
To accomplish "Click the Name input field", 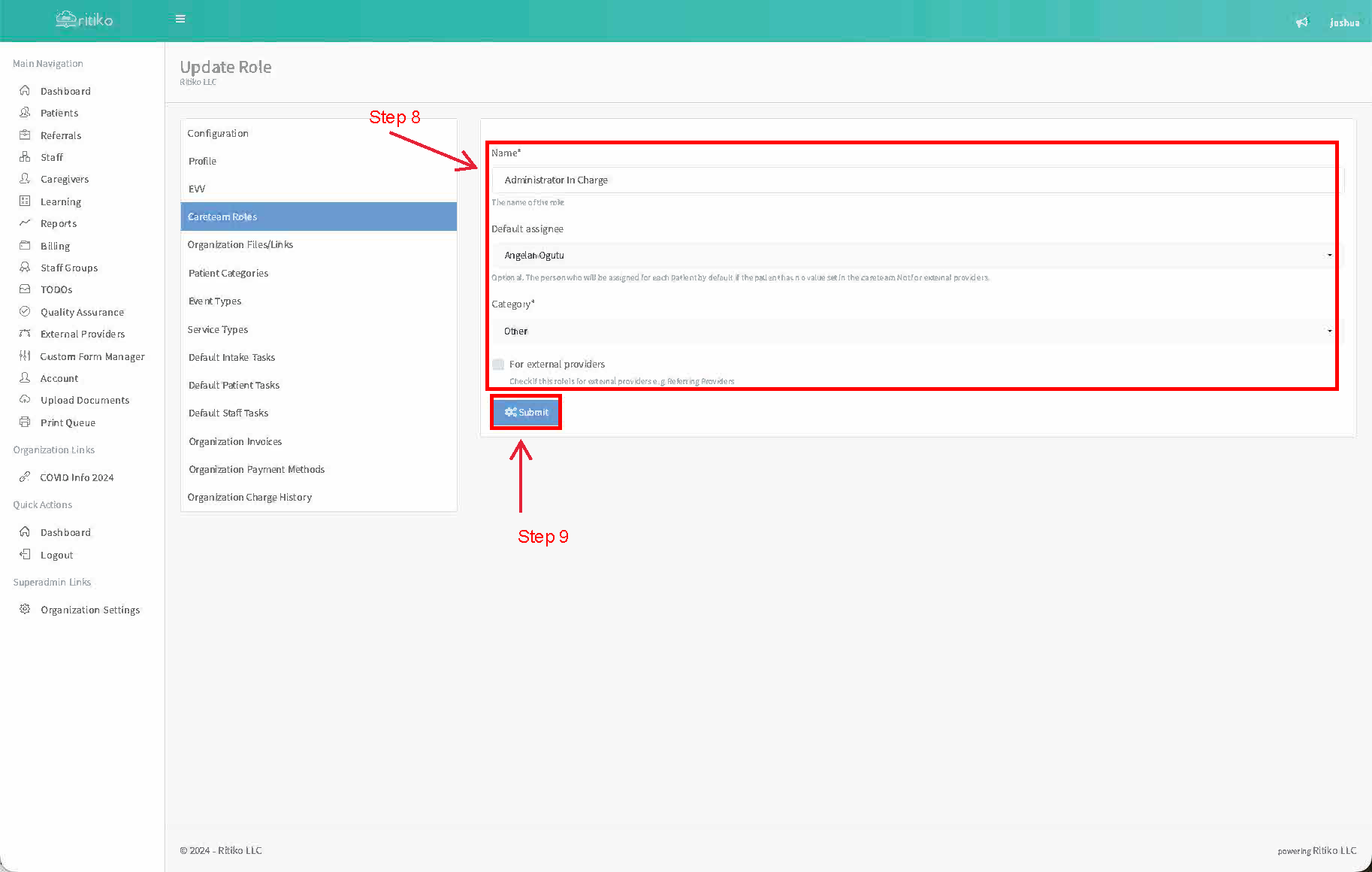I will pos(913,180).
